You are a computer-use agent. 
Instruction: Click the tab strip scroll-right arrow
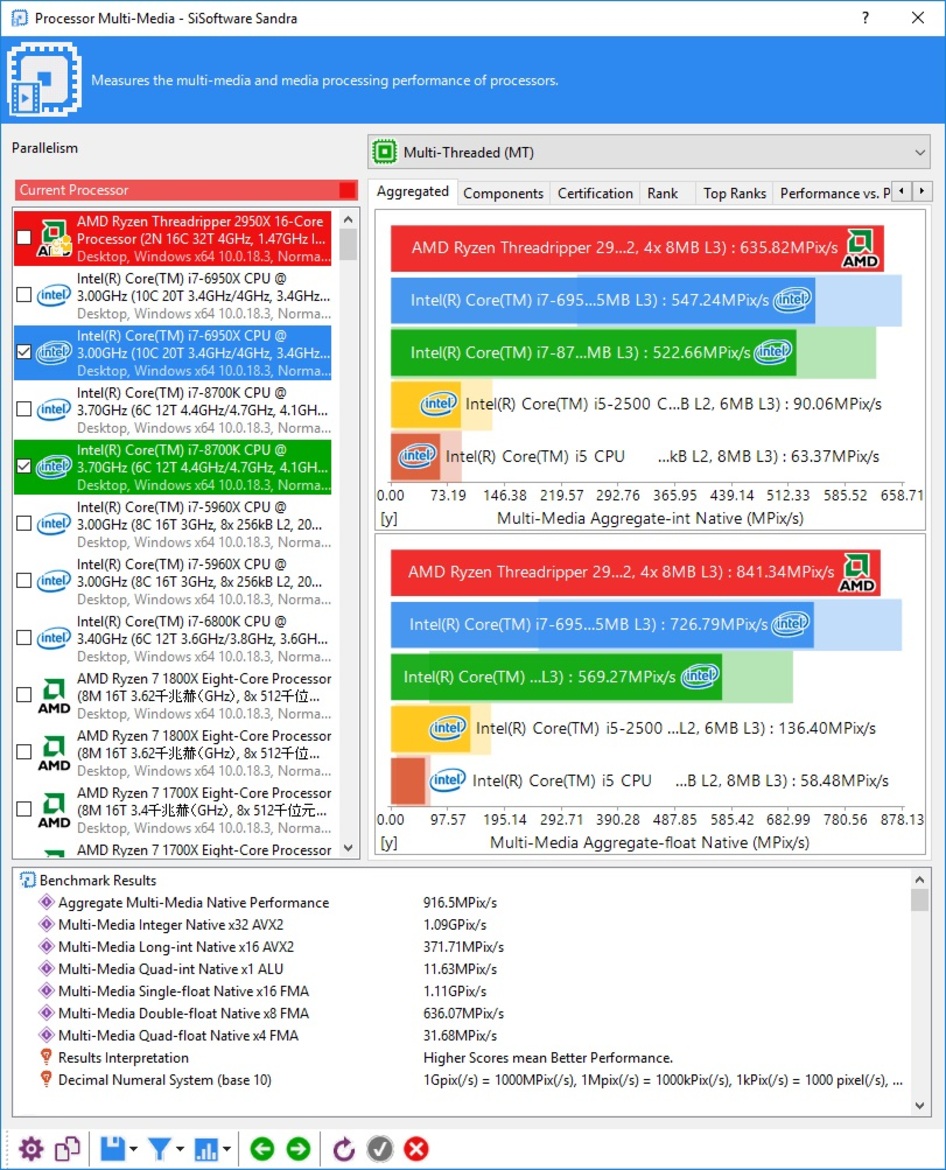pos(922,192)
